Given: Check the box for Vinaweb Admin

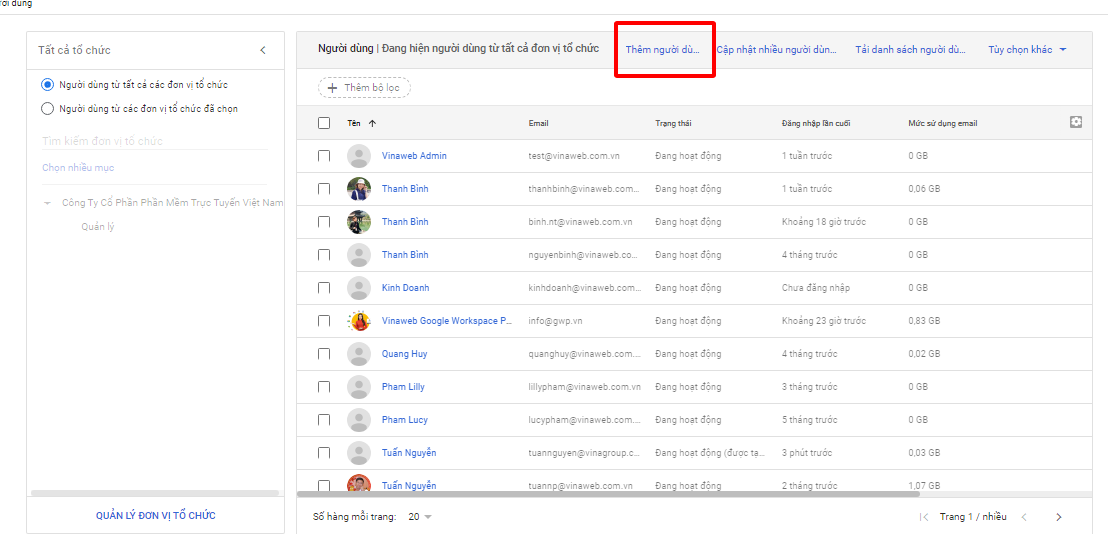Looking at the screenshot, I should pyautogui.click(x=324, y=156).
